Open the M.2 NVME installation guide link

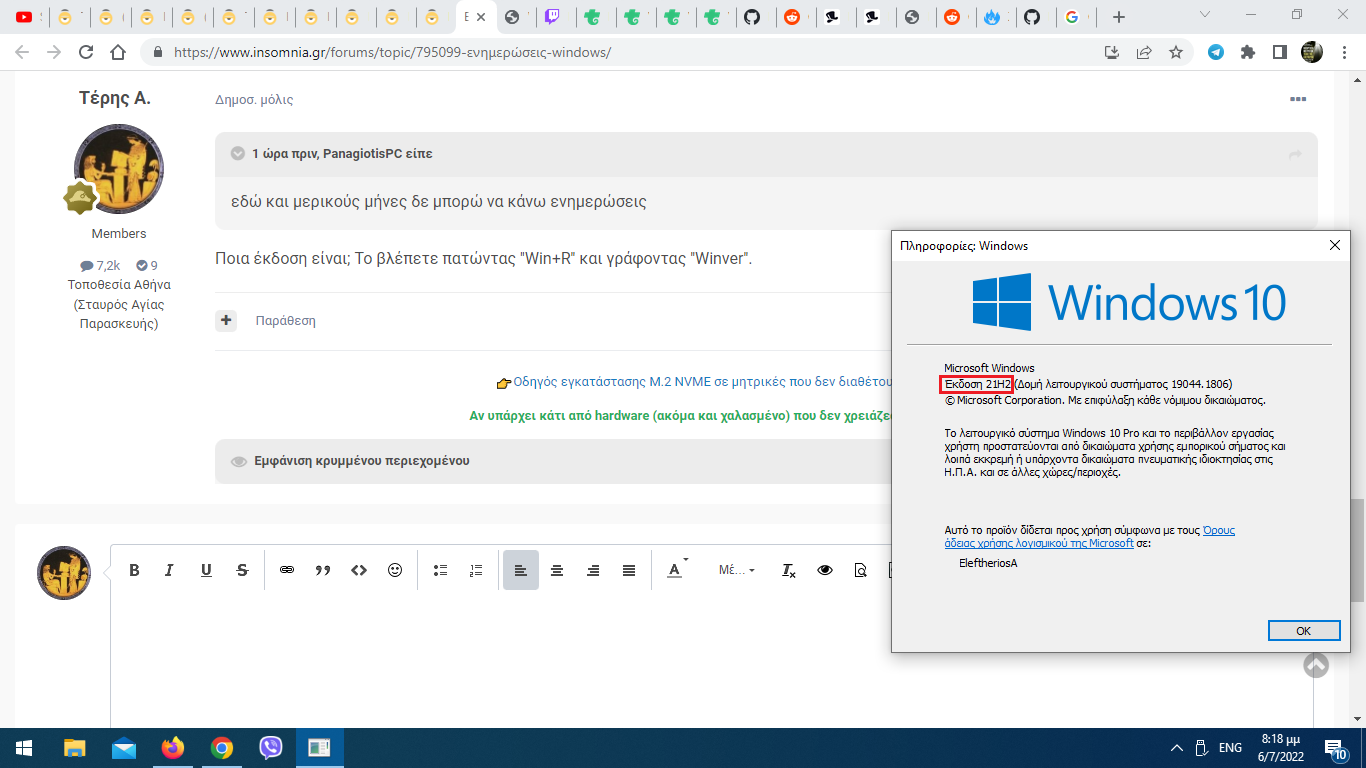coord(700,381)
